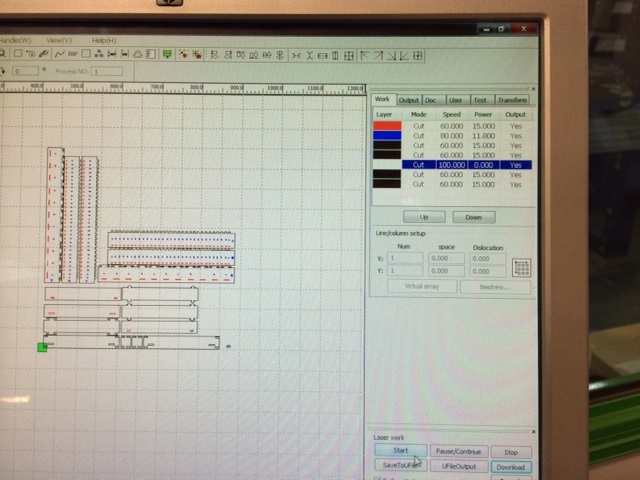Click the X space input field
Screen dimensions: 640x480
pyautogui.click(x=447, y=258)
